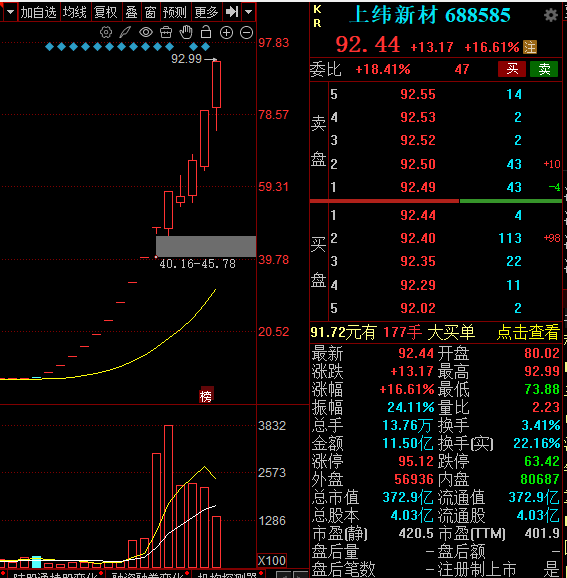Select sell level 1 price 92.49
The height and width of the screenshot is (578, 567).
[418, 187]
